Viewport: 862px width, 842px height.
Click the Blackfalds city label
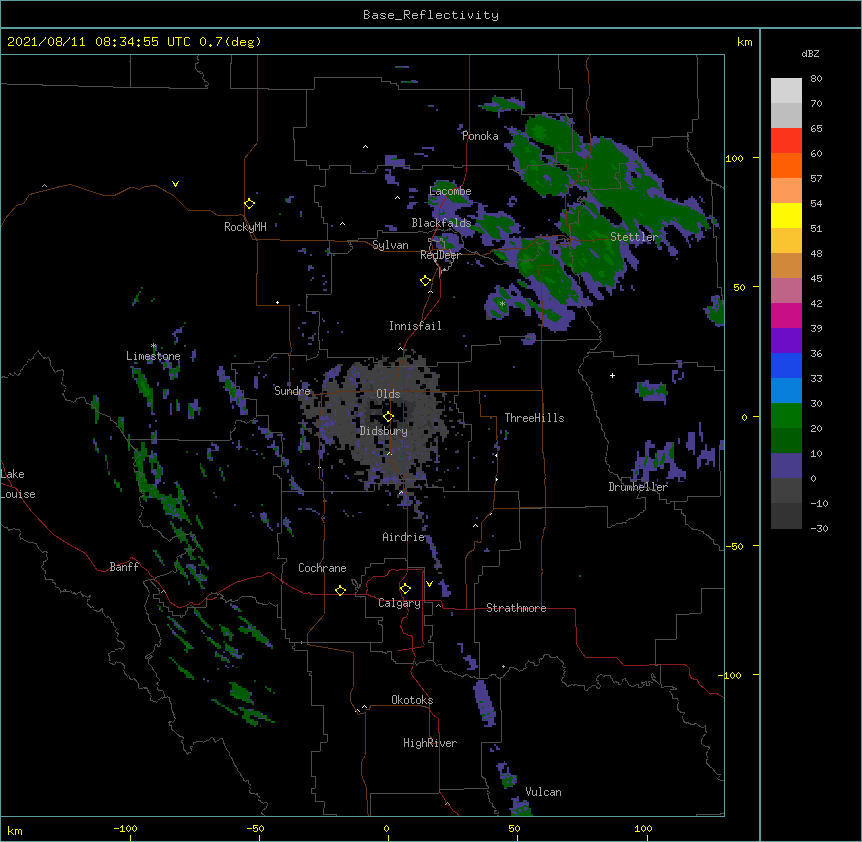(441, 223)
